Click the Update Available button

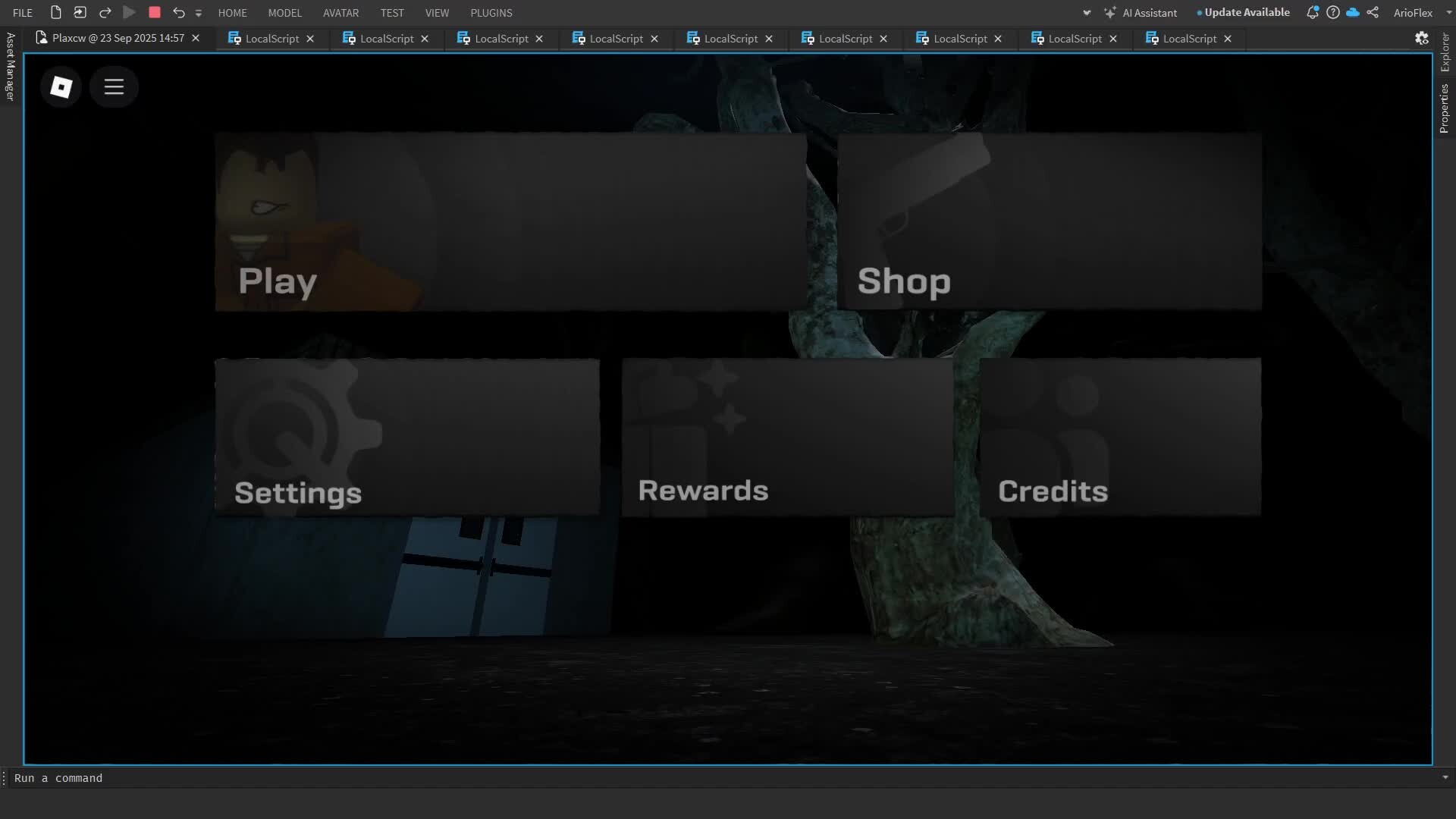1243,12
